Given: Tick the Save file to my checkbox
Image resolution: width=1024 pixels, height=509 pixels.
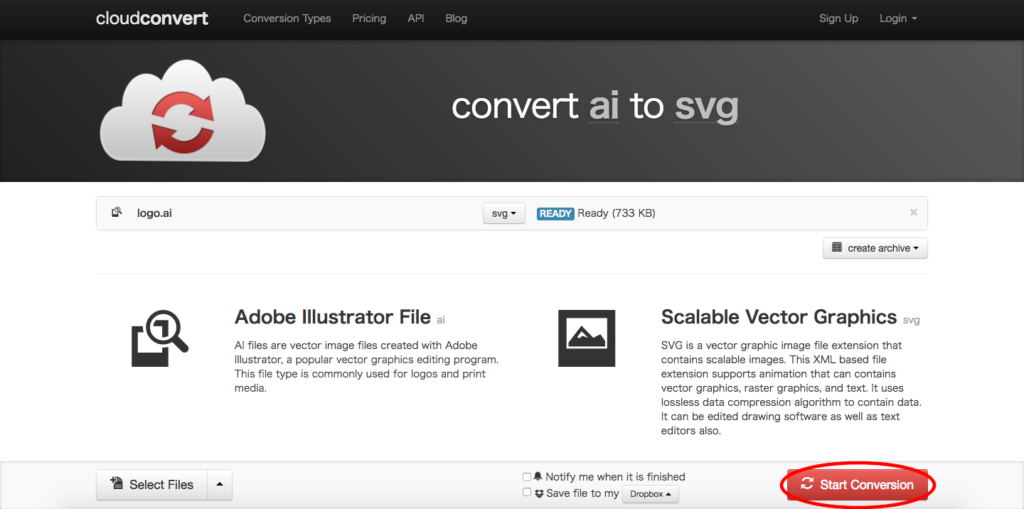Looking at the screenshot, I should click(x=527, y=493).
